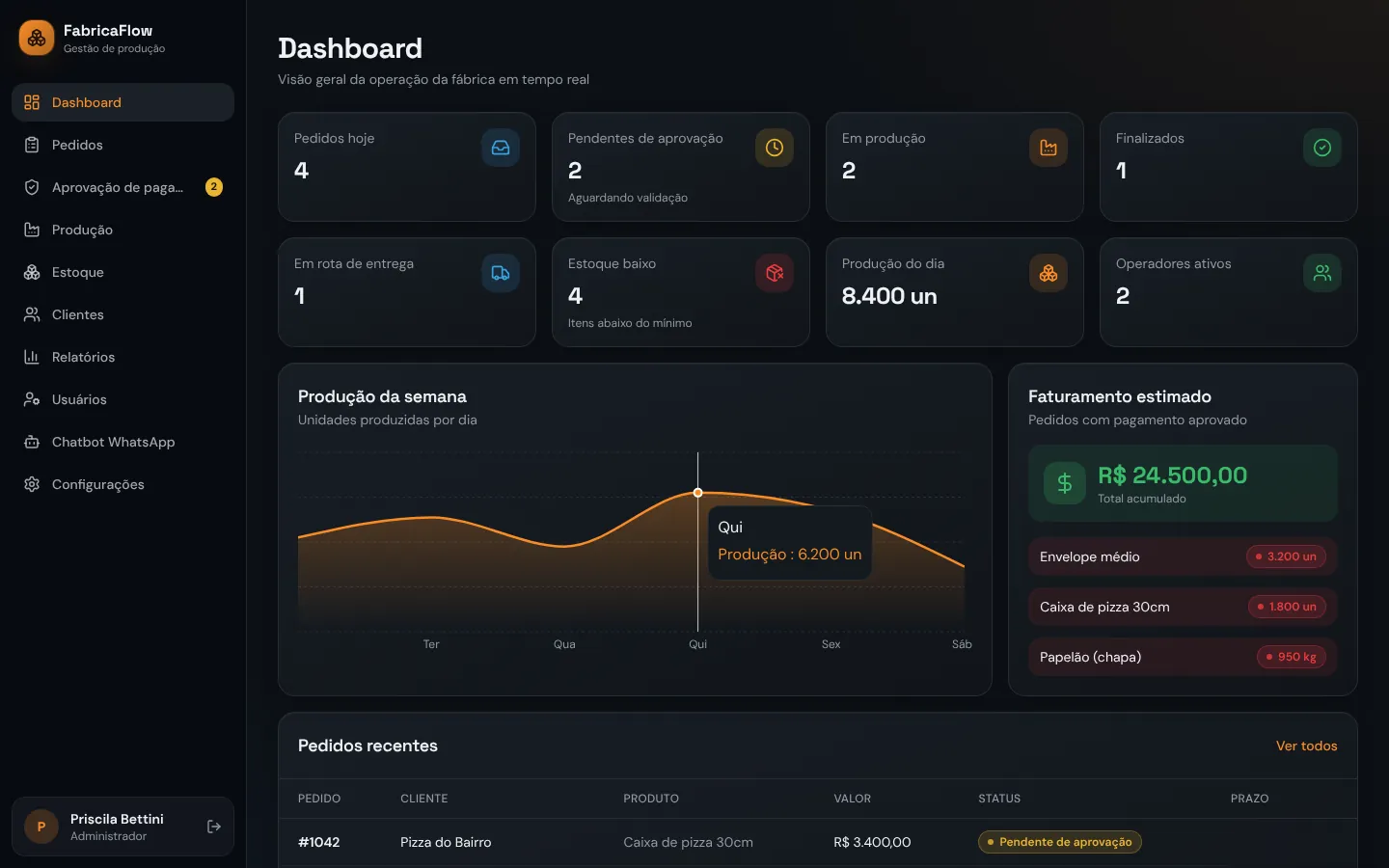The width and height of the screenshot is (1389, 868).
Task: Navigate to Relatórios
Action: [x=123, y=357]
